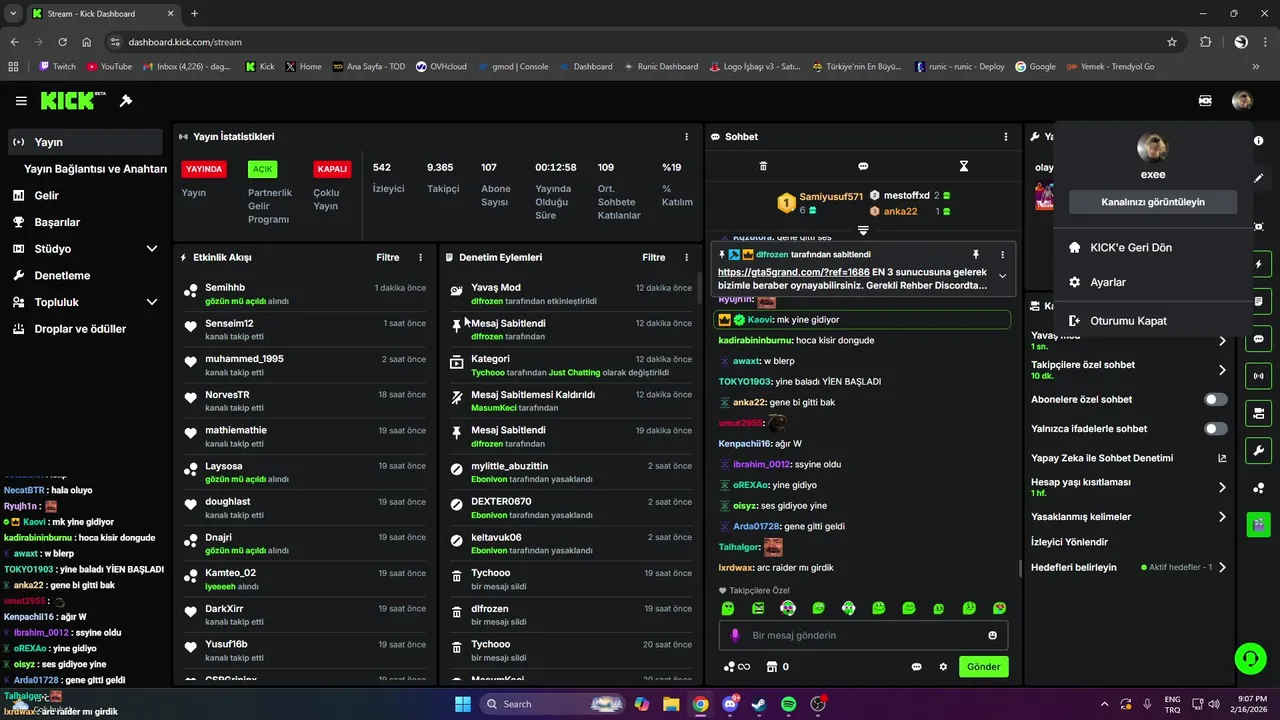Click the KAPALI Çoklu Yayın badge
The image size is (1280, 720).
point(332,169)
